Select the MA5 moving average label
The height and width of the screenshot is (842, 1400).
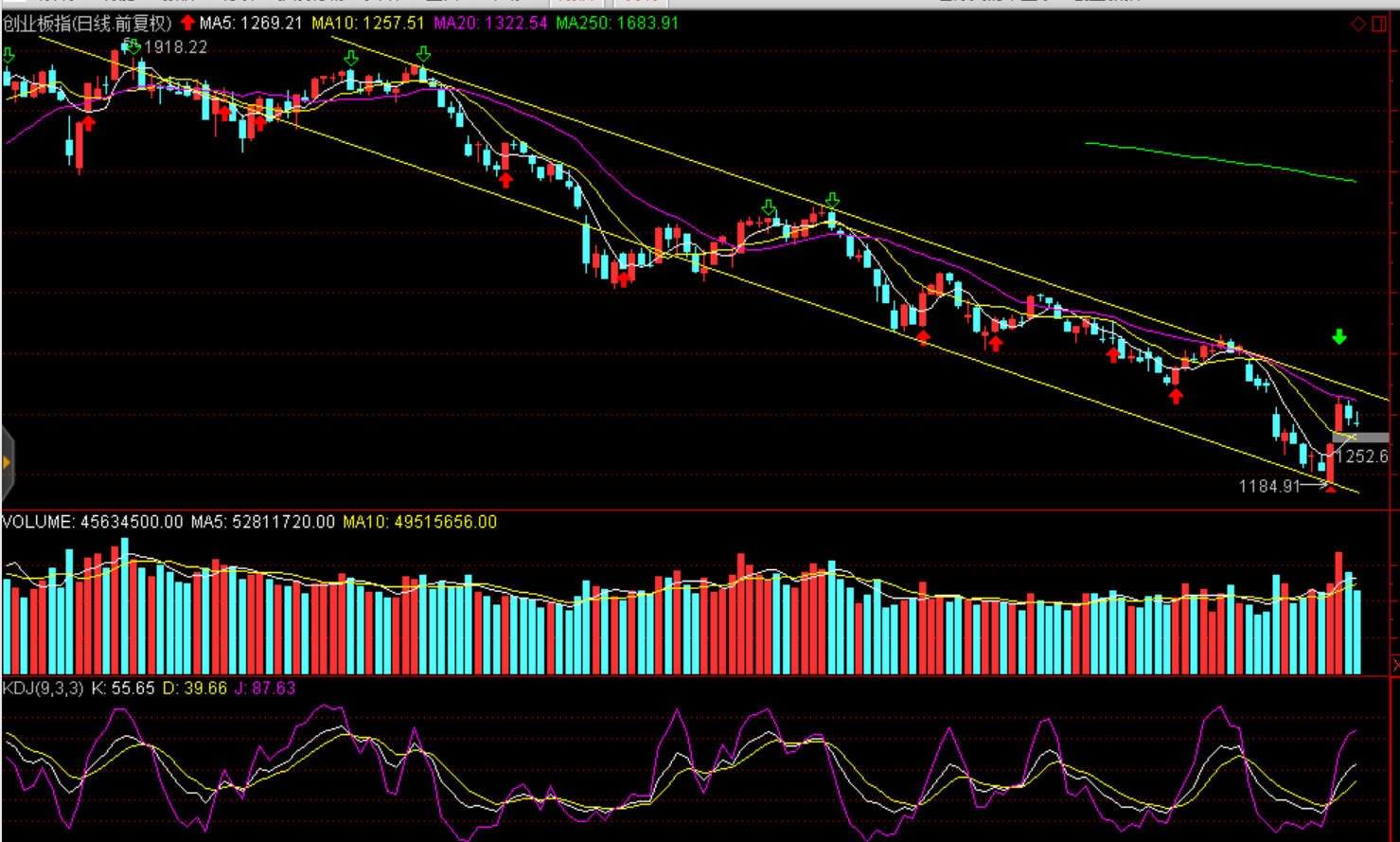tap(250, 23)
